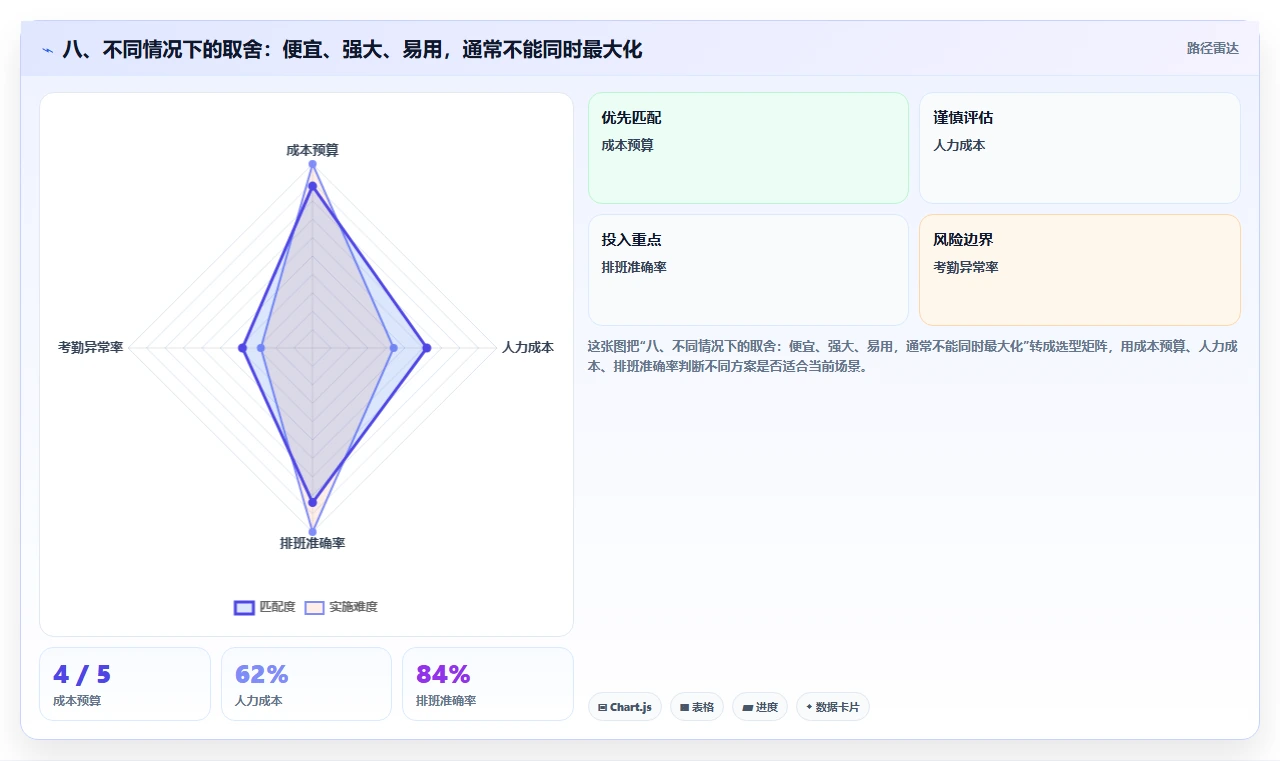Click the 排班准确率 radar axis label
1280x761 pixels.
[x=312, y=543]
